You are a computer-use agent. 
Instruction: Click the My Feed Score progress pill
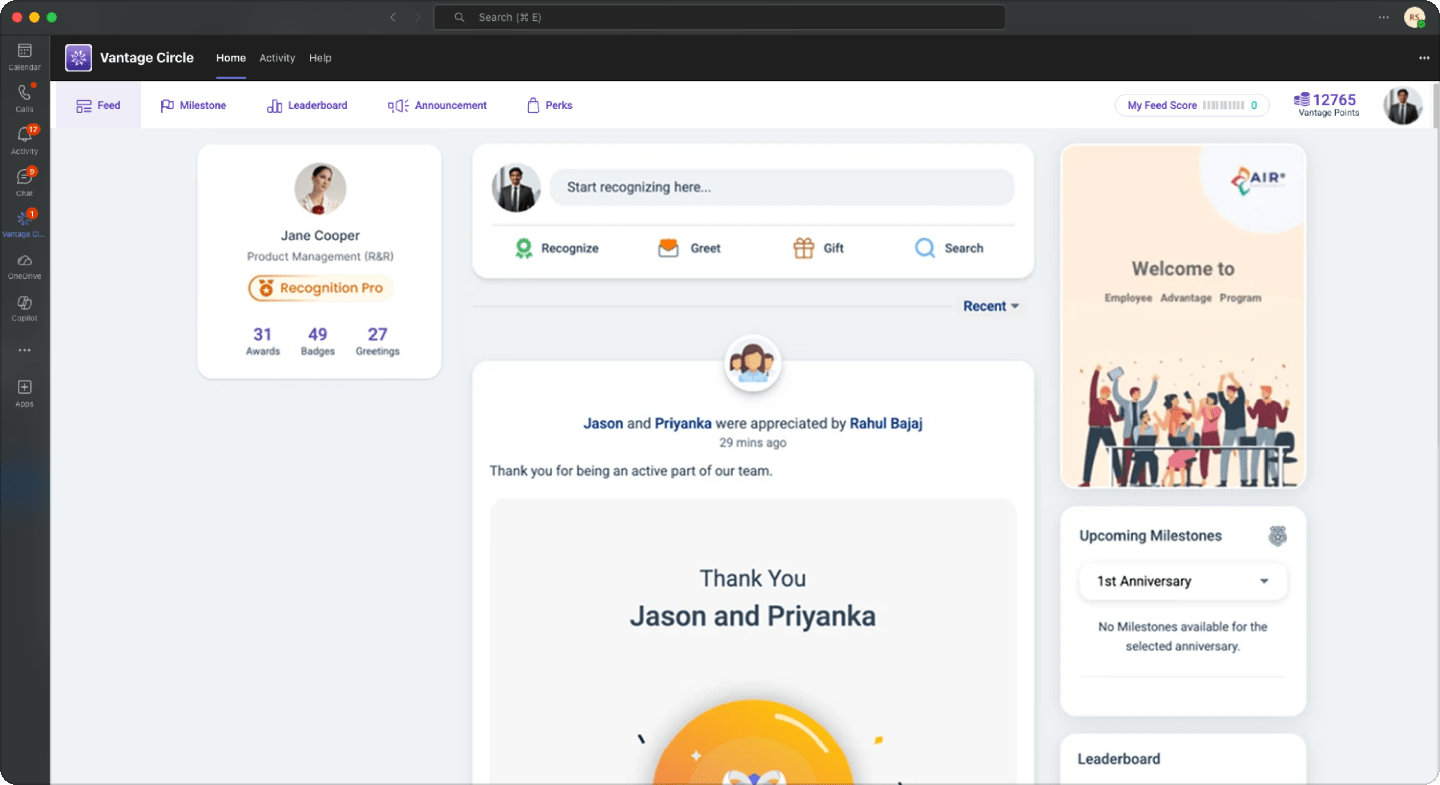(1192, 105)
